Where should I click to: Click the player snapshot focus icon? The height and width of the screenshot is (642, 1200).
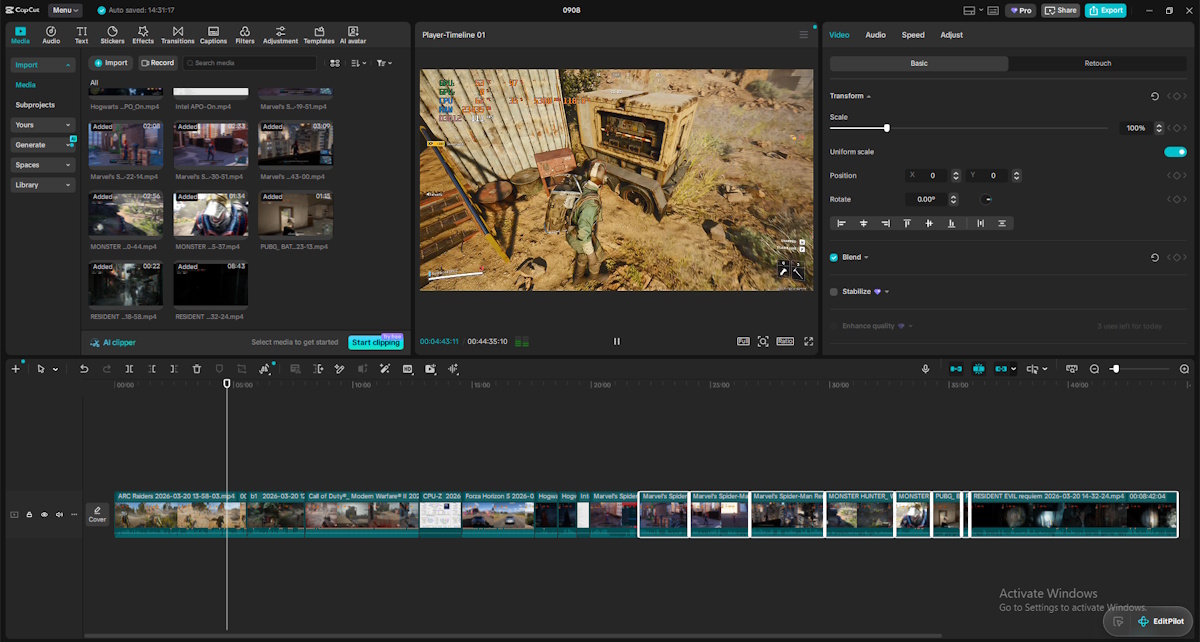click(x=763, y=341)
